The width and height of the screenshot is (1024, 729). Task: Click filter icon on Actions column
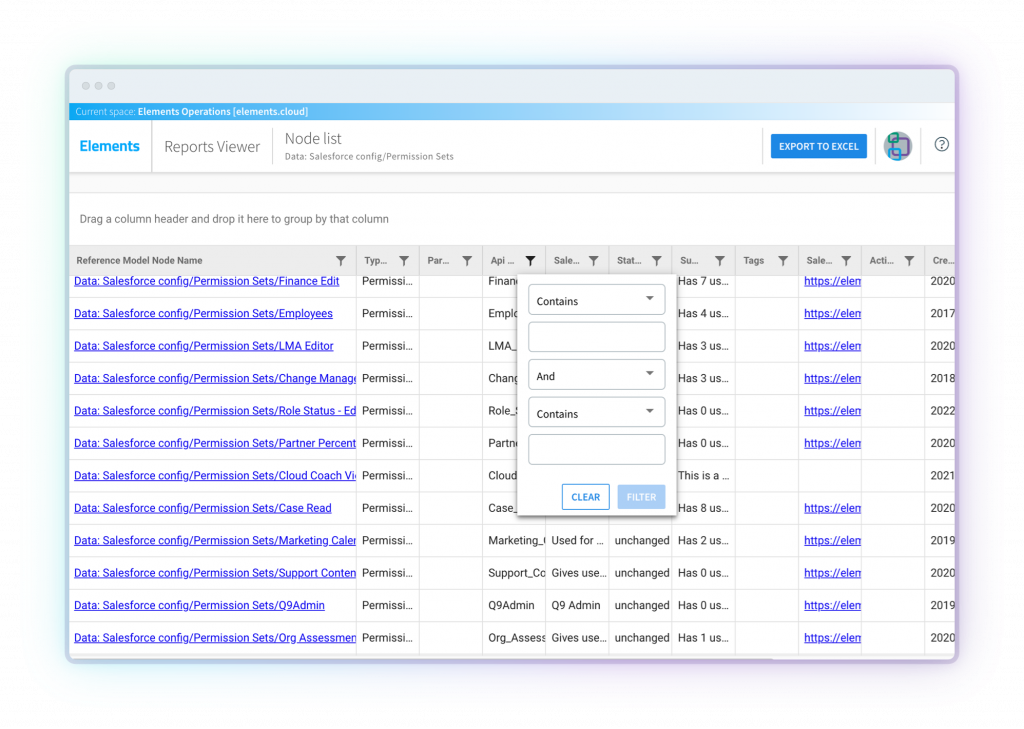(x=909, y=261)
